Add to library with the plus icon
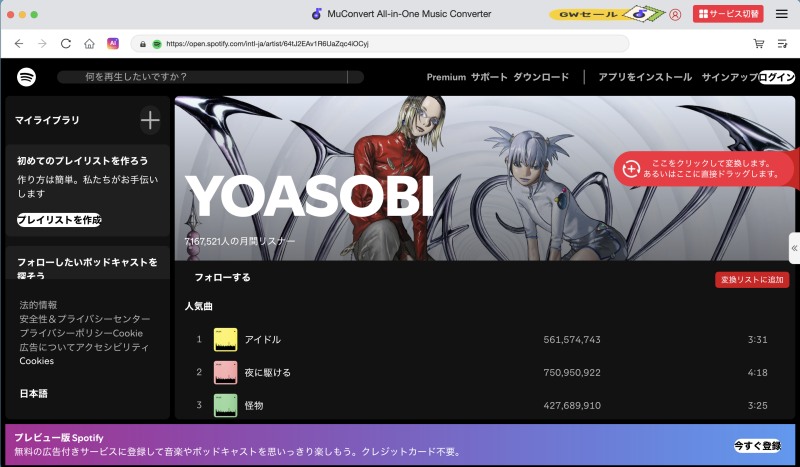 click(x=150, y=120)
